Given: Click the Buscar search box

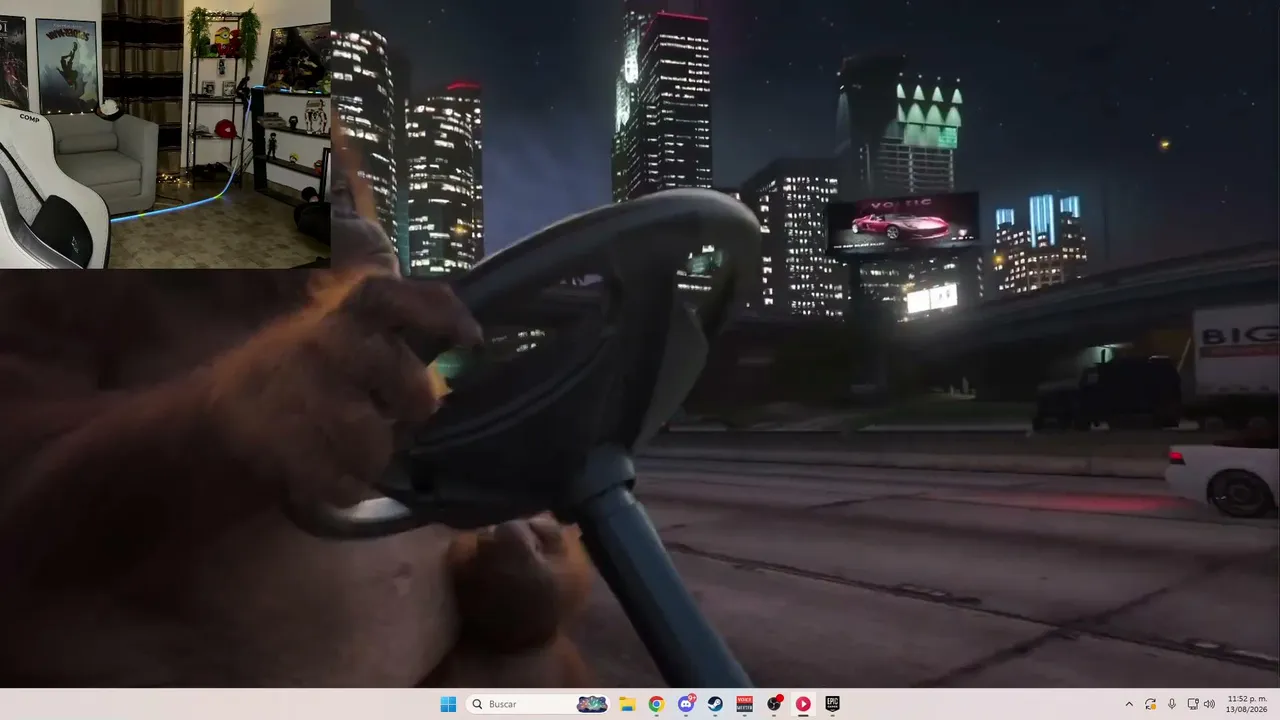Looking at the screenshot, I should 538,704.
